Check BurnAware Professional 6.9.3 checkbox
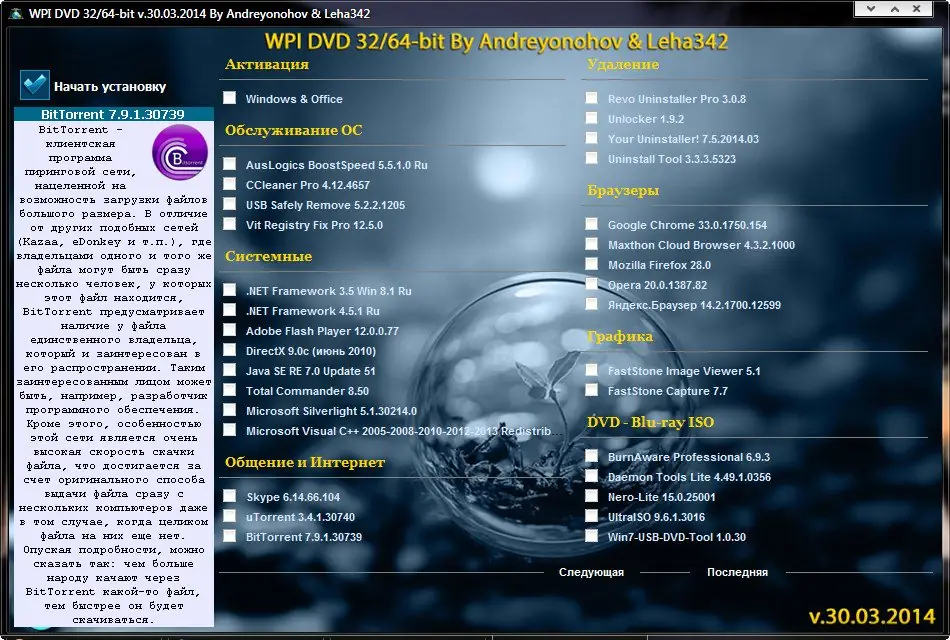This screenshot has height=640, width=950. tap(592, 456)
